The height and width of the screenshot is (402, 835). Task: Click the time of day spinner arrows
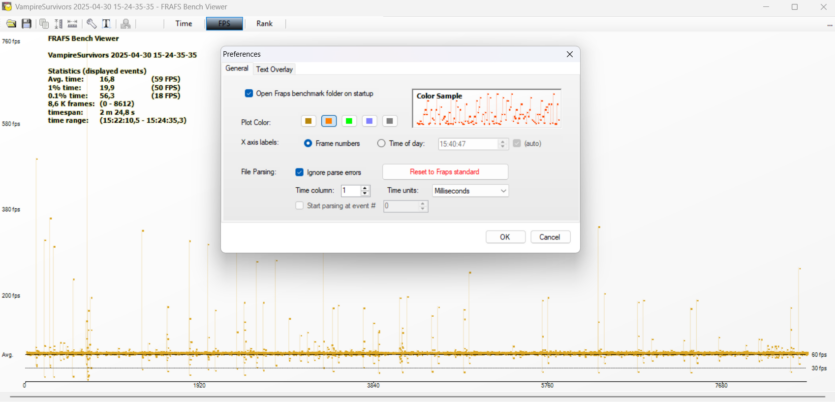(x=503, y=144)
